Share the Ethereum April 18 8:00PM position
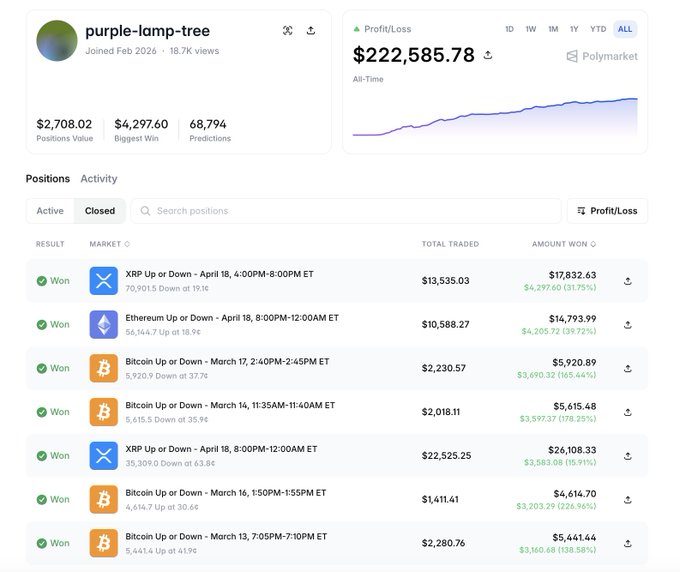The width and height of the screenshot is (680, 572). click(x=628, y=324)
